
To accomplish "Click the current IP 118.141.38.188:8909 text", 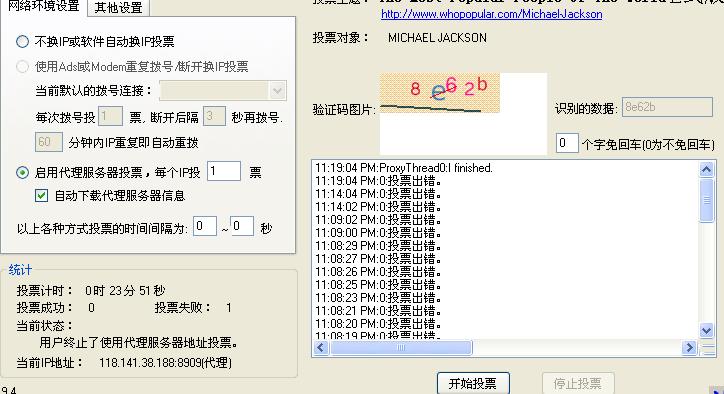I will pos(165,363).
